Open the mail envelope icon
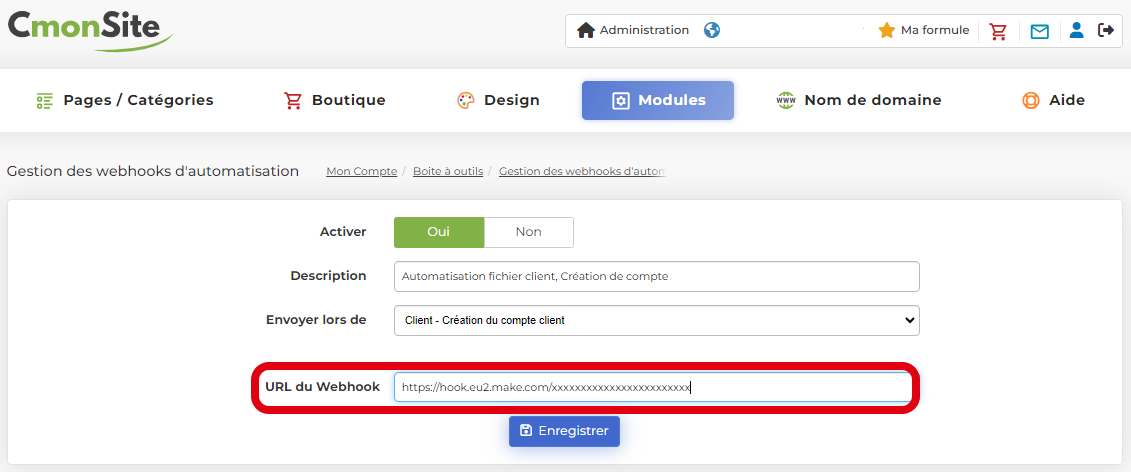Screen dimensions: 1131x472 click(1039, 31)
